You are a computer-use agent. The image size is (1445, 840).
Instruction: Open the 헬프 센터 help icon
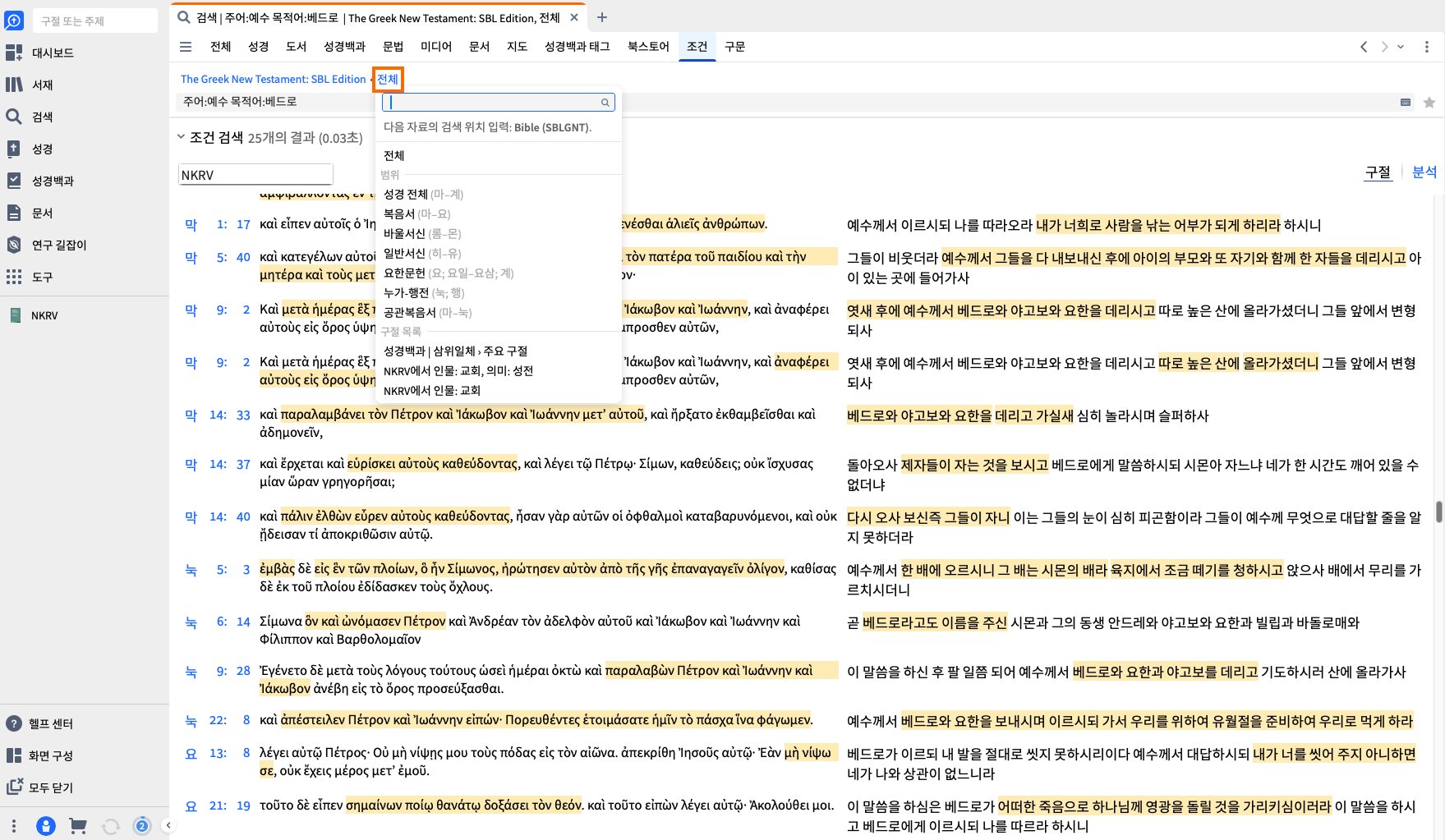[14, 723]
